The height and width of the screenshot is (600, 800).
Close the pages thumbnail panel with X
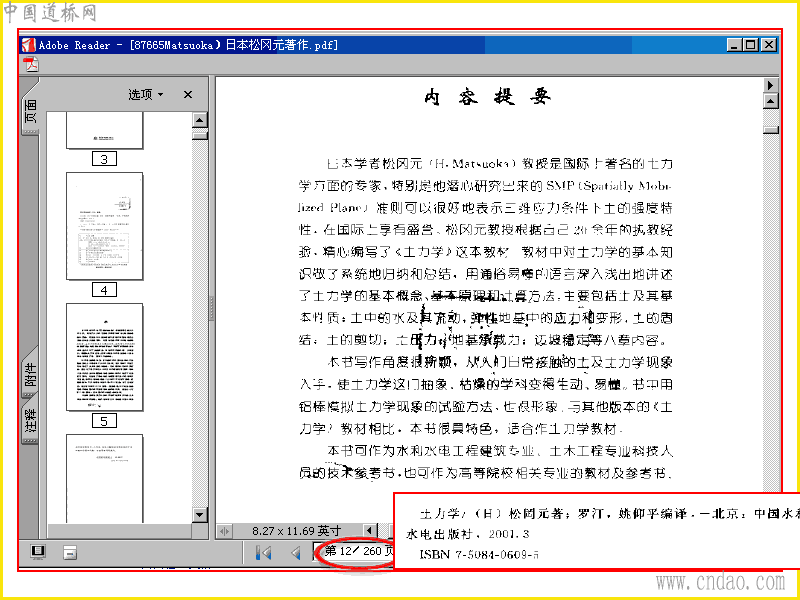188,94
